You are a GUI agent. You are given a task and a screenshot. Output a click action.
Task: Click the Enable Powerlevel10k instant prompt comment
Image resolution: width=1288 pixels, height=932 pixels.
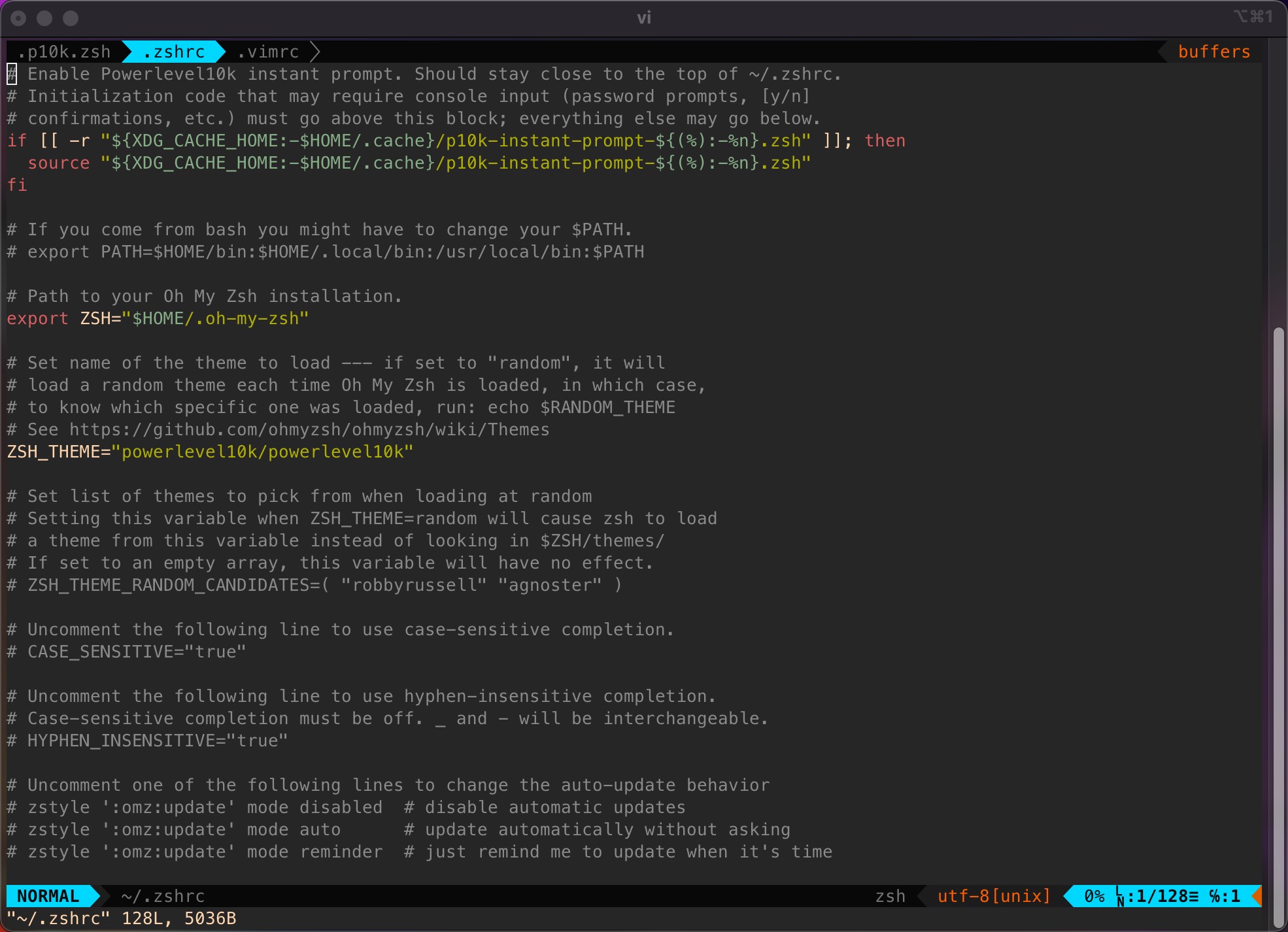click(424, 74)
